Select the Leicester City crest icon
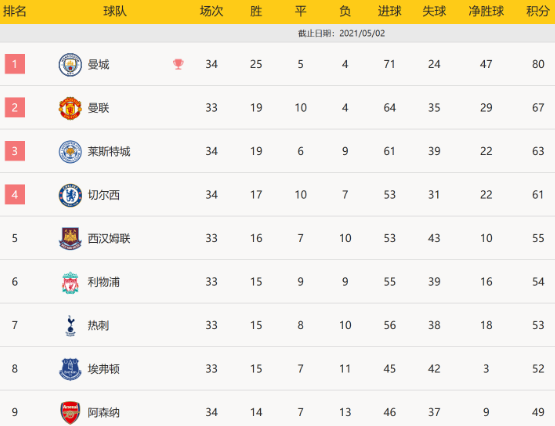This screenshot has height=426, width=555. pyautogui.click(x=70, y=152)
